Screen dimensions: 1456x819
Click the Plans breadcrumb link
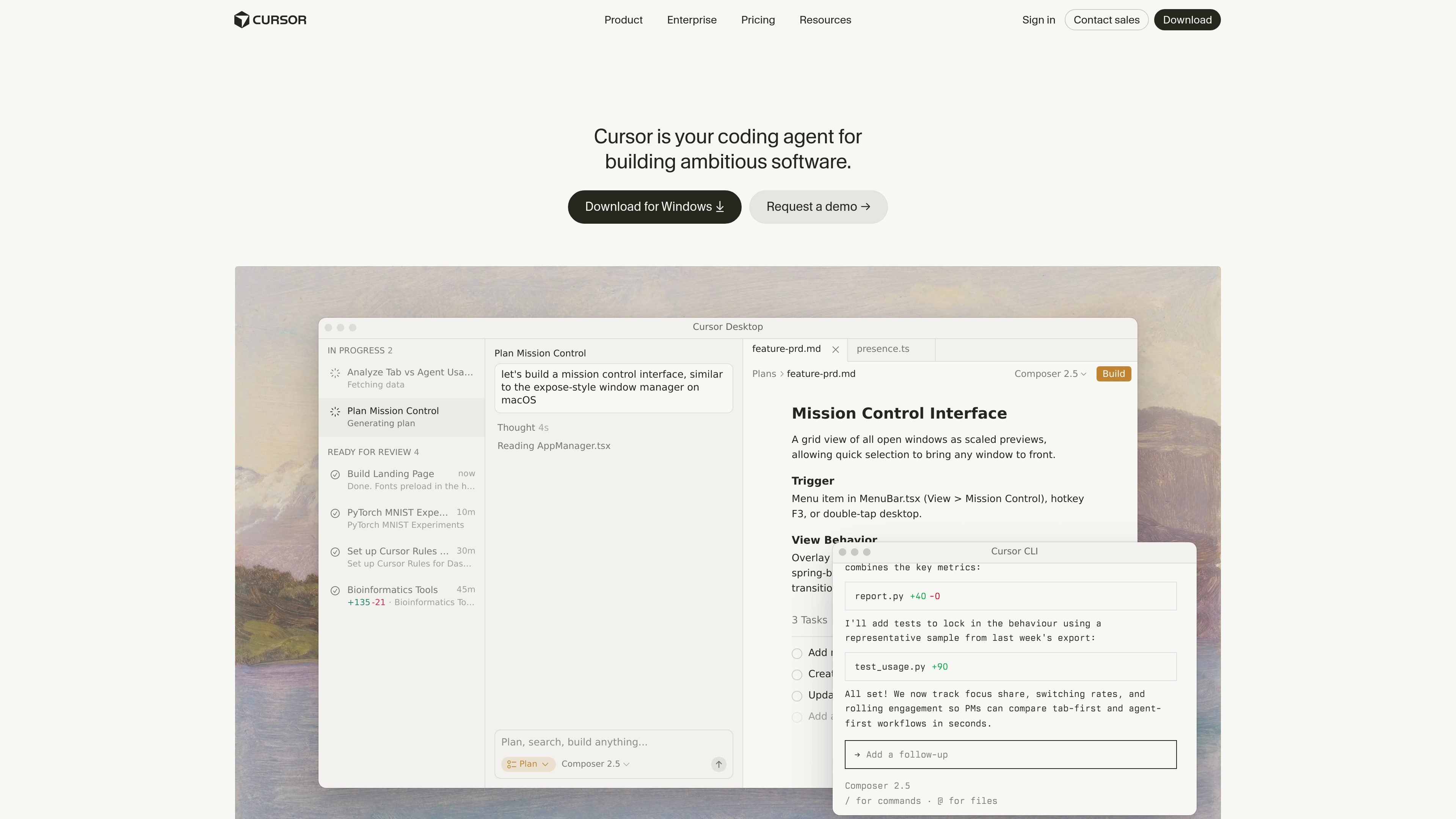764,374
